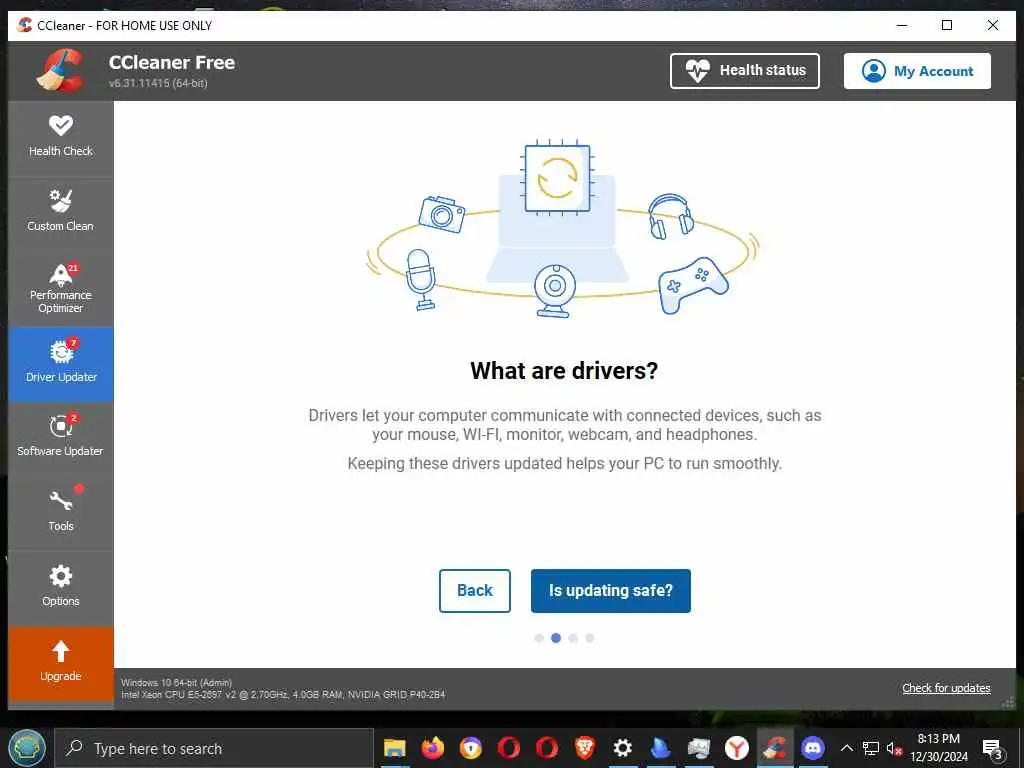The height and width of the screenshot is (768, 1024).
Task: Open File Explorer from the taskbar
Action: tap(394, 748)
